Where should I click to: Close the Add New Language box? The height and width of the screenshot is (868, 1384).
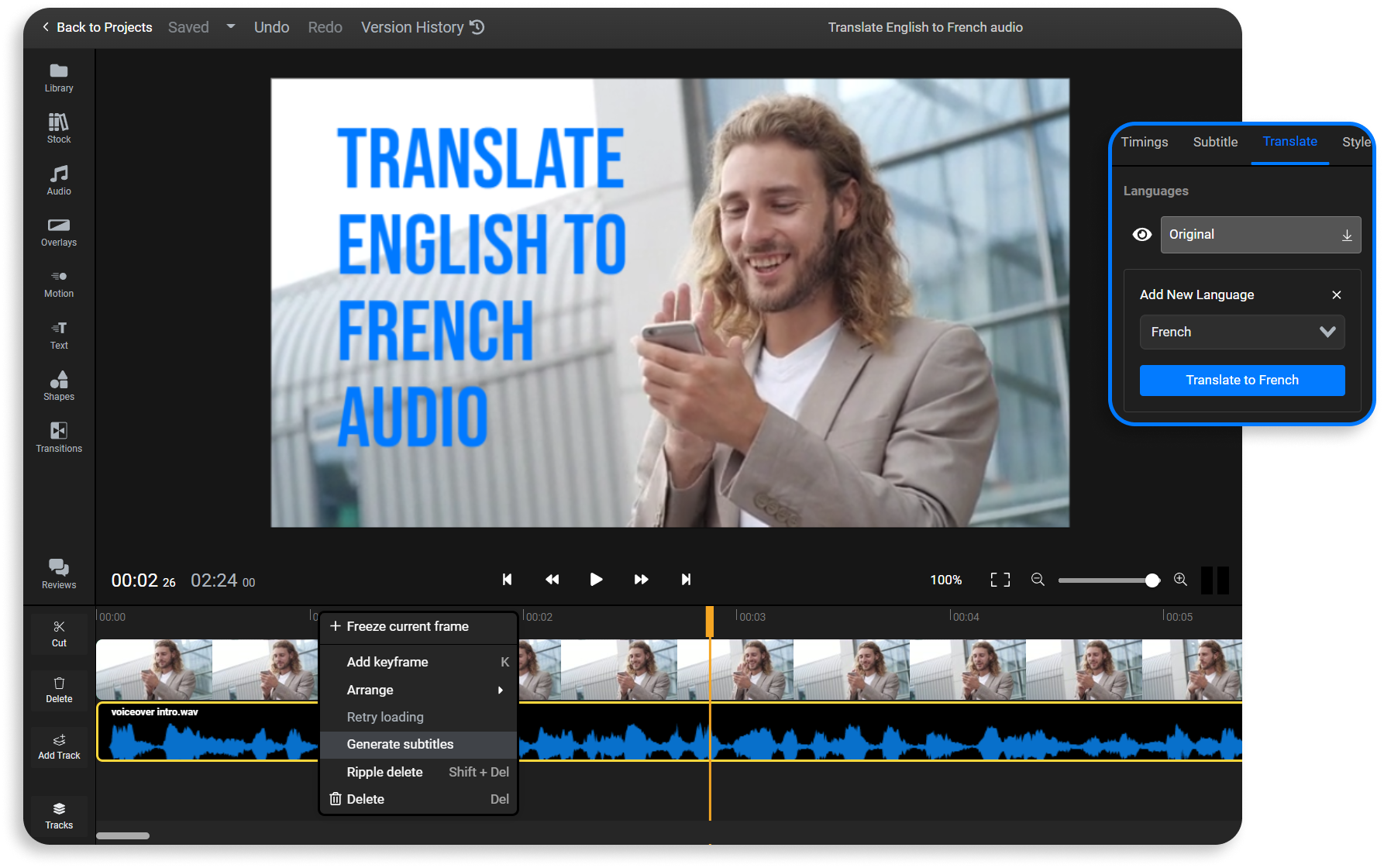[1337, 294]
